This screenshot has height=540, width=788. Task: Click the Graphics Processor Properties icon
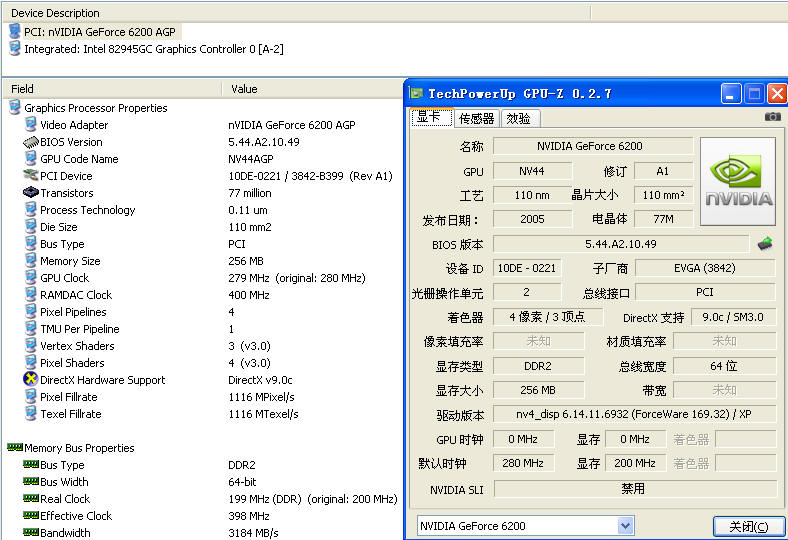point(15,107)
